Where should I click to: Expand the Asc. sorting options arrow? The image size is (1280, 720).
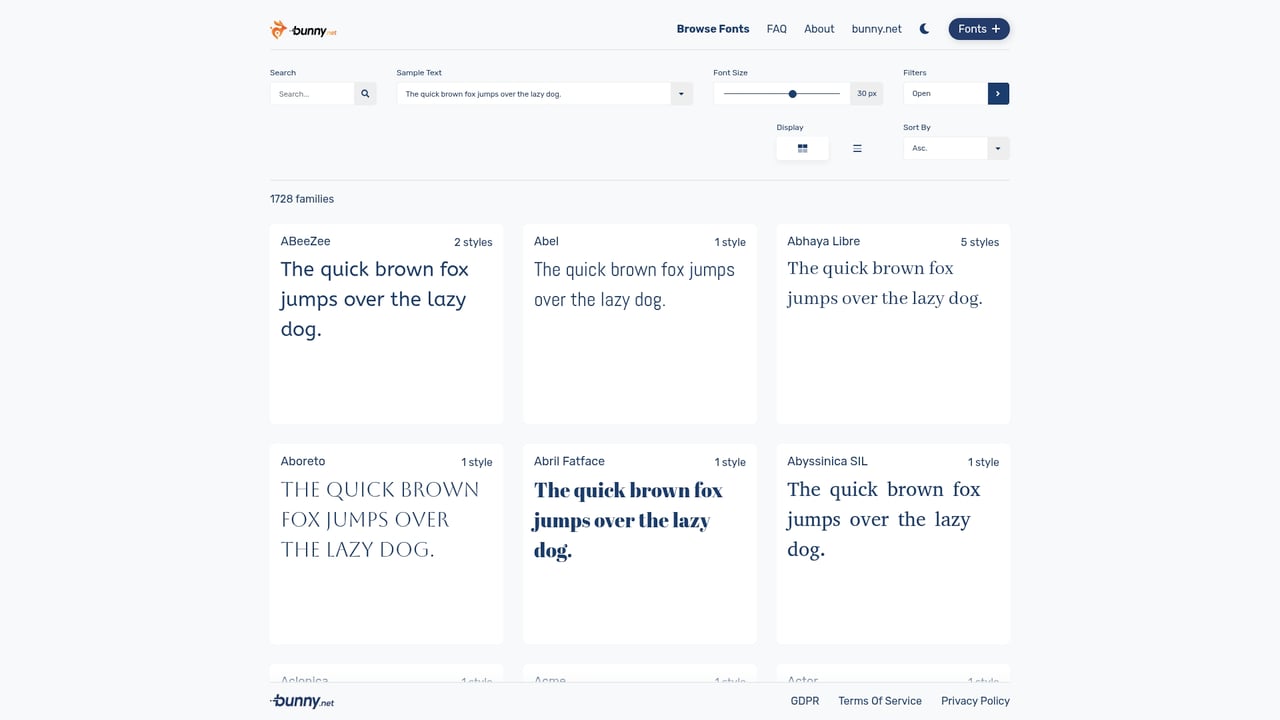pyautogui.click(x=997, y=147)
